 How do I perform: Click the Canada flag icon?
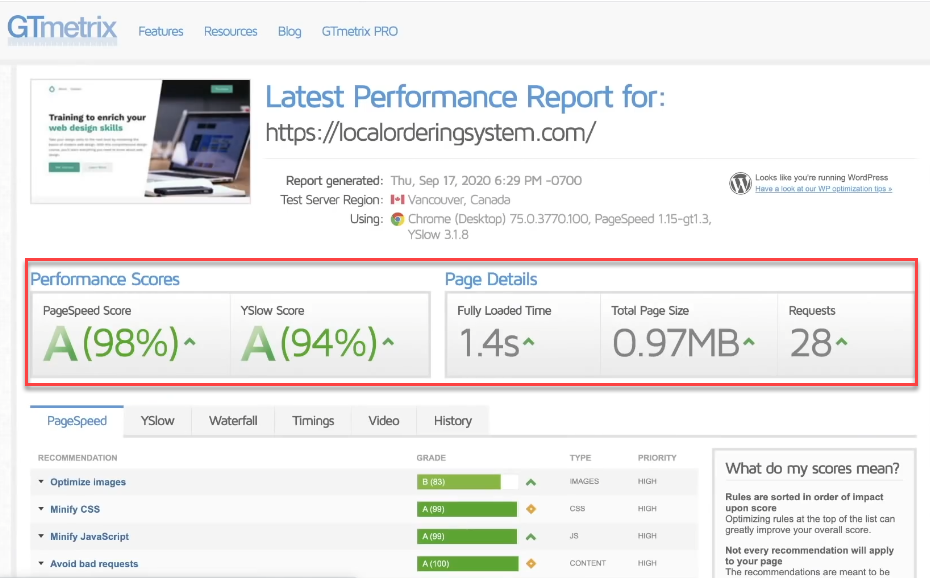coord(397,200)
